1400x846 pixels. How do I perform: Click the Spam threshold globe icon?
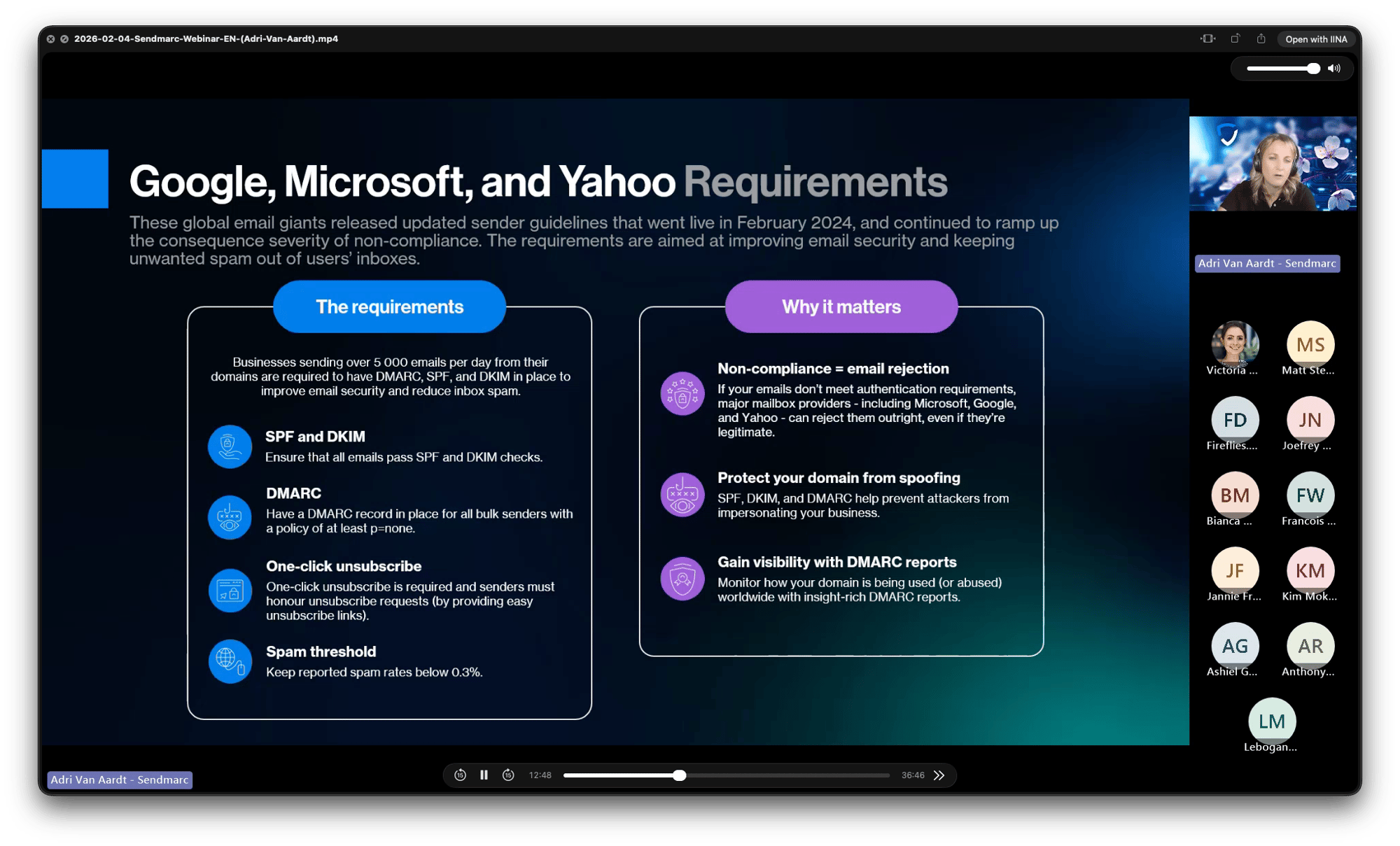230,661
